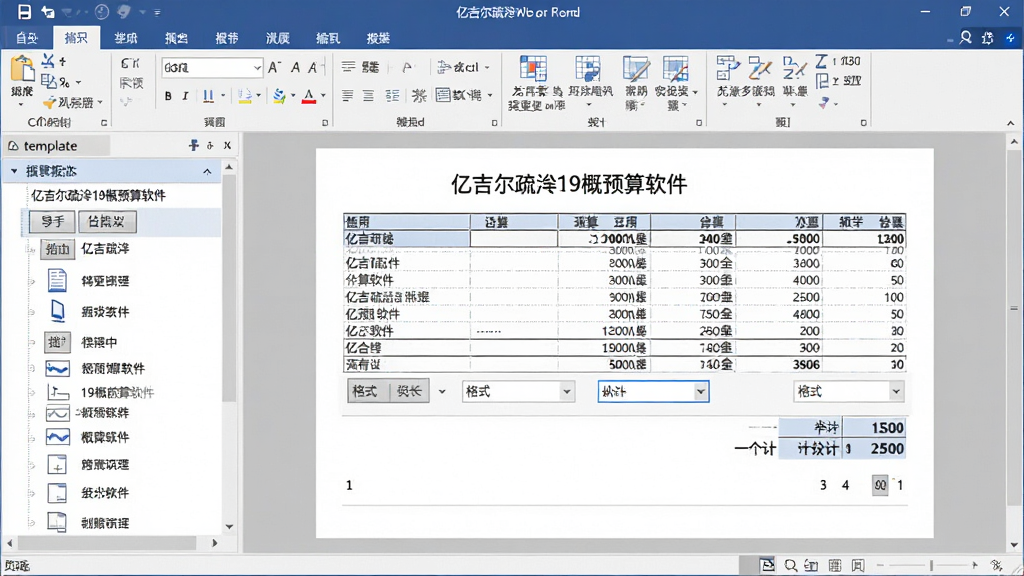The image size is (1024, 576).
Task: Open the fourth ribbon tab
Action: click(x=176, y=38)
